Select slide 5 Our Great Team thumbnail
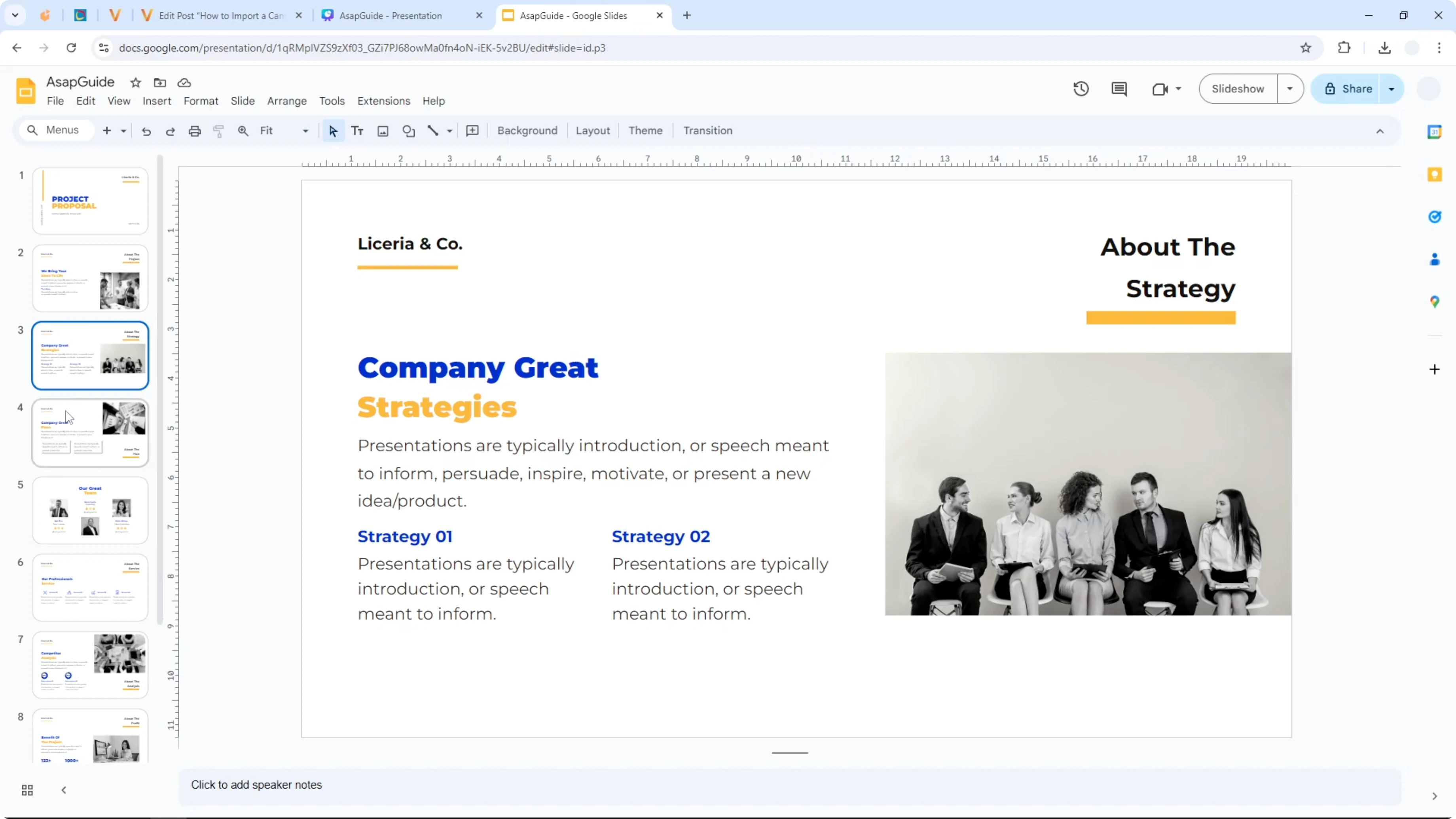This screenshot has height=819, width=1456. coord(90,510)
